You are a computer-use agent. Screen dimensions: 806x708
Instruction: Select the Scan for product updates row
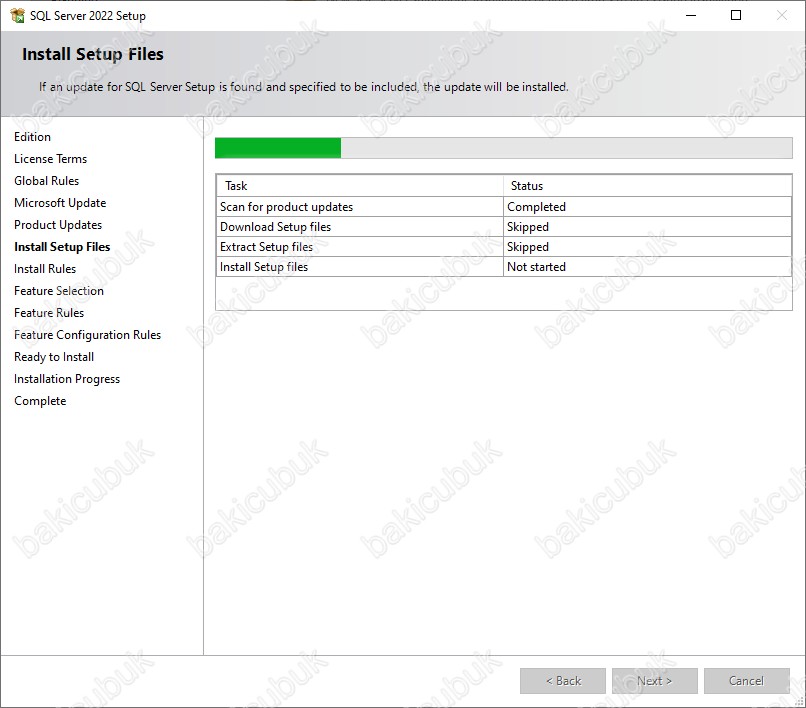click(x=504, y=207)
